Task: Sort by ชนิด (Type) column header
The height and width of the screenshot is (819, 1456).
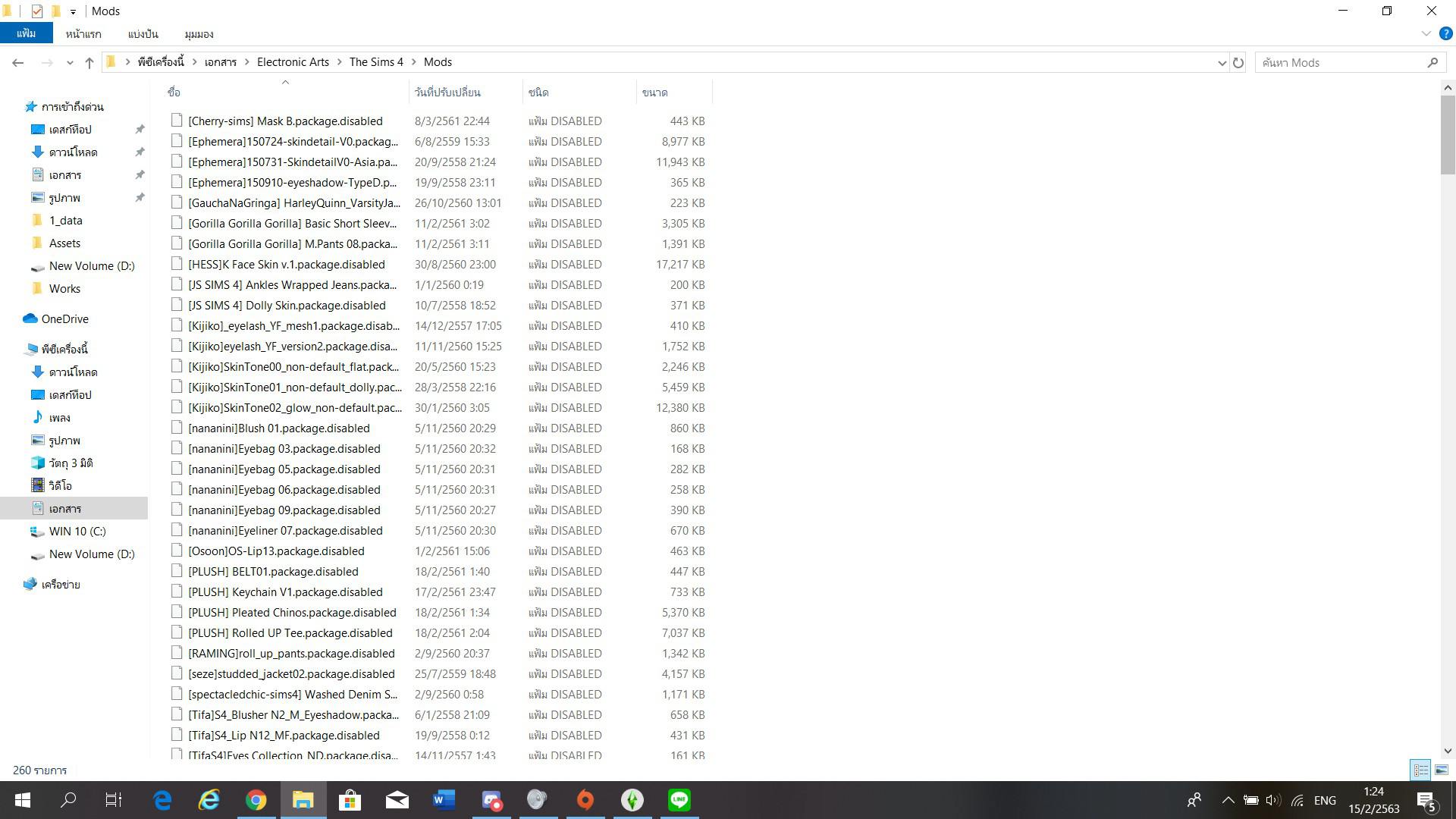Action: coord(579,93)
